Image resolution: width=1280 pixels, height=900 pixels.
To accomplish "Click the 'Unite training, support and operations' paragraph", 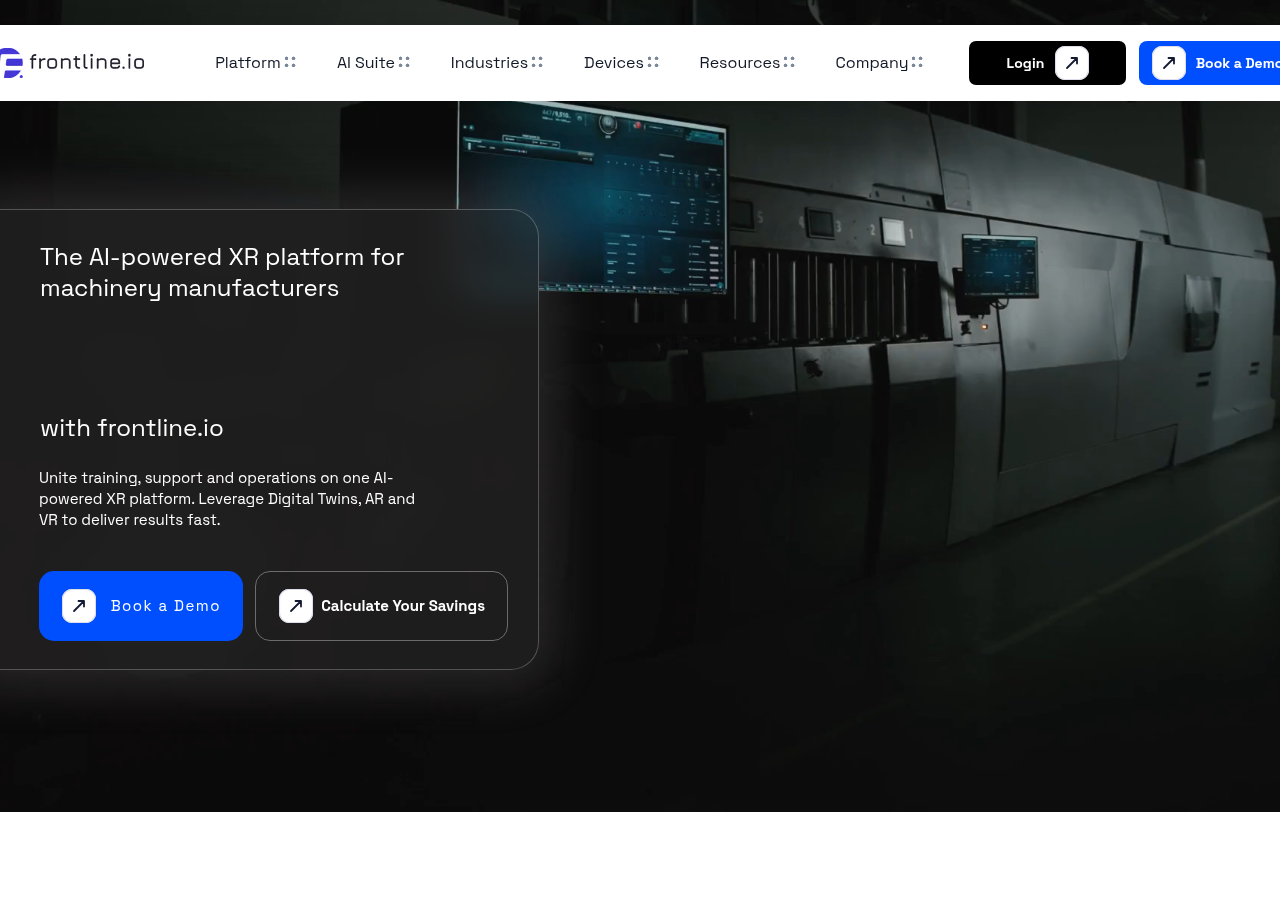I will click(227, 499).
